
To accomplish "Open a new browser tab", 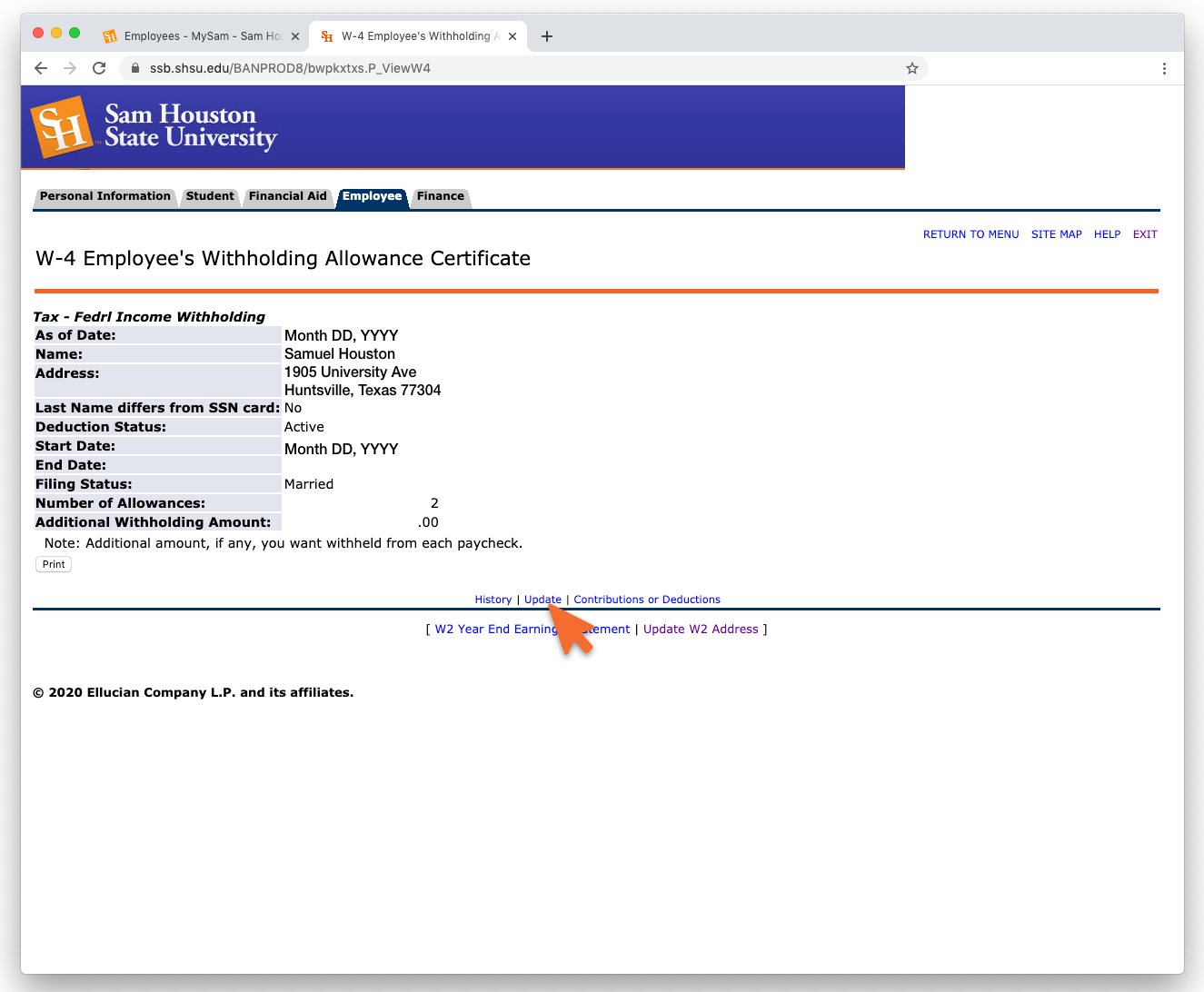I will [x=547, y=36].
